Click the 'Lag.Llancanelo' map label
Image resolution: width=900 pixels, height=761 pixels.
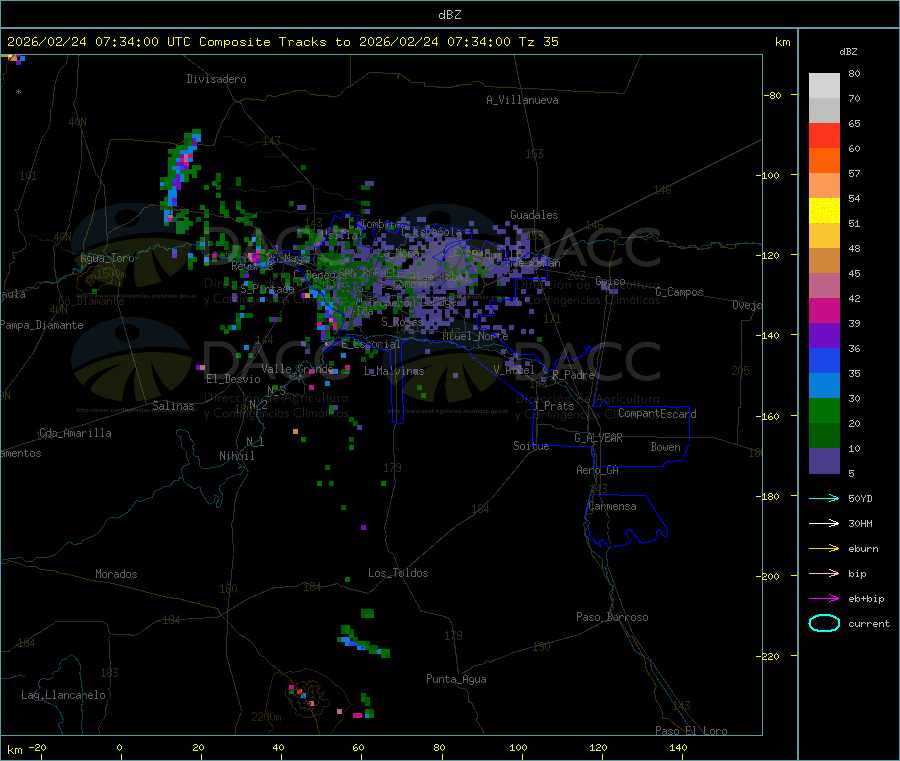point(64,695)
